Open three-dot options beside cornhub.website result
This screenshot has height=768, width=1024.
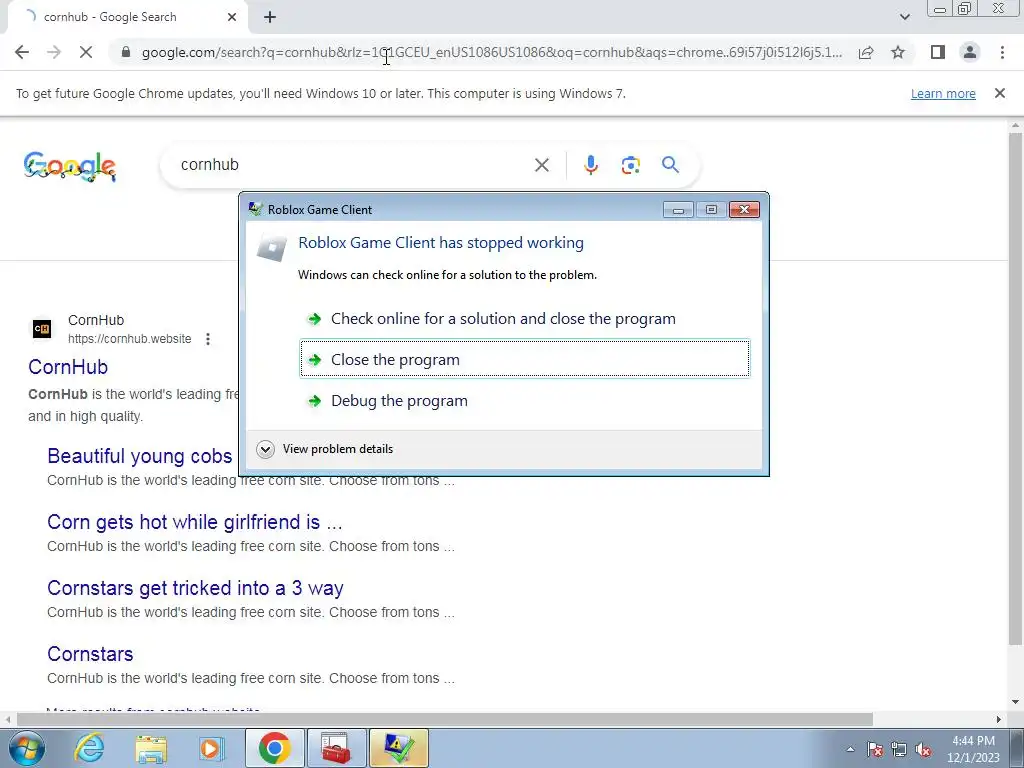208,339
